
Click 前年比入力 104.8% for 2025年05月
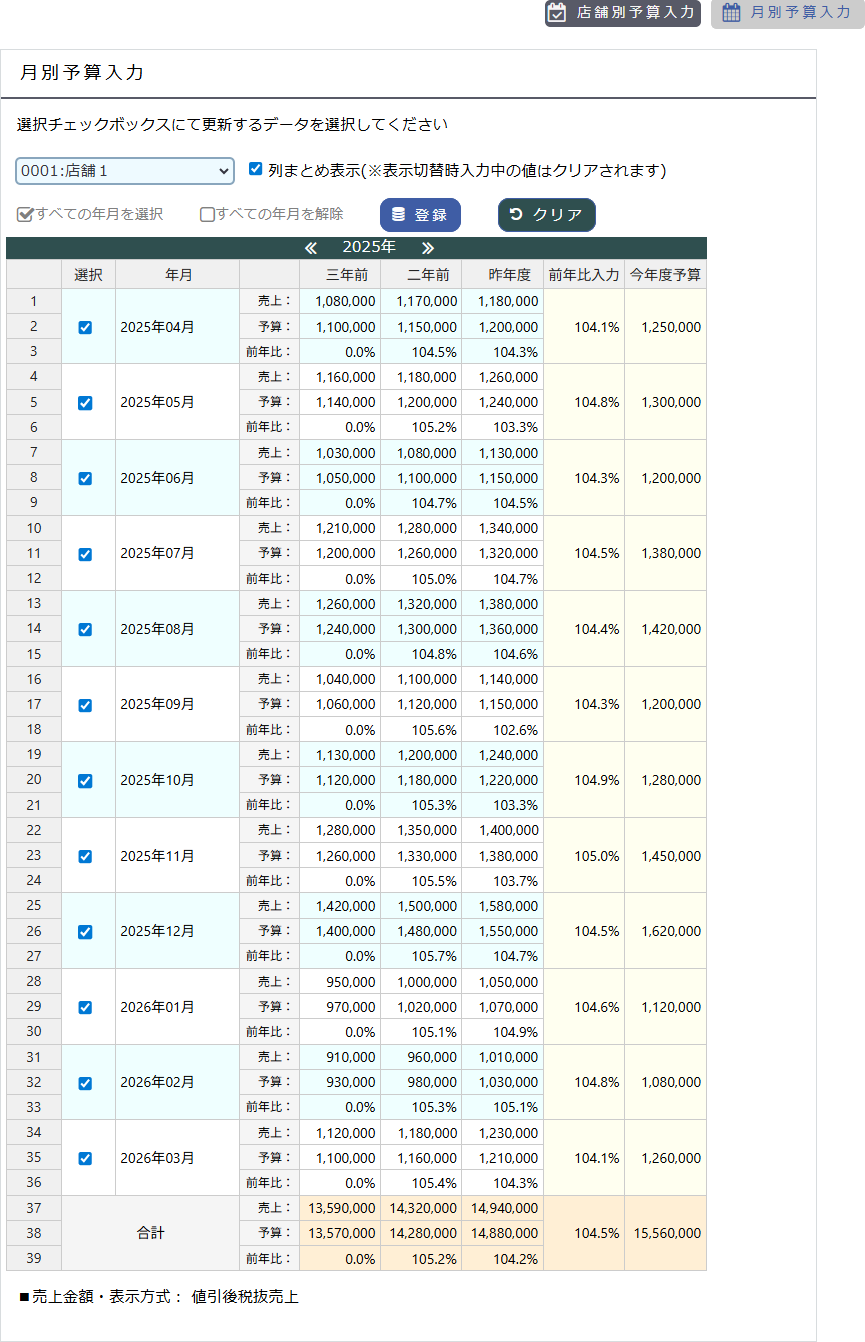584,402
